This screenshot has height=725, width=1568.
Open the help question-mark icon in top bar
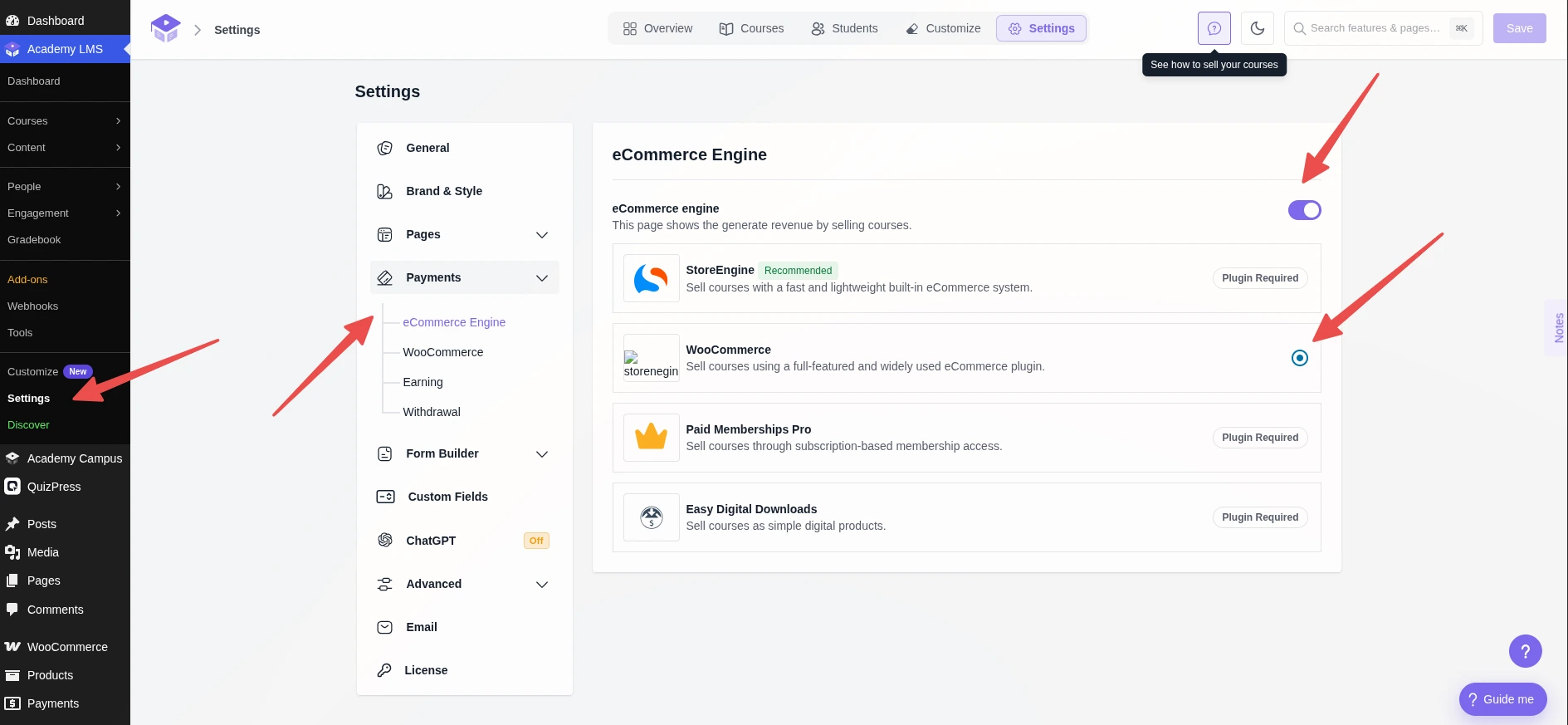[1214, 28]
